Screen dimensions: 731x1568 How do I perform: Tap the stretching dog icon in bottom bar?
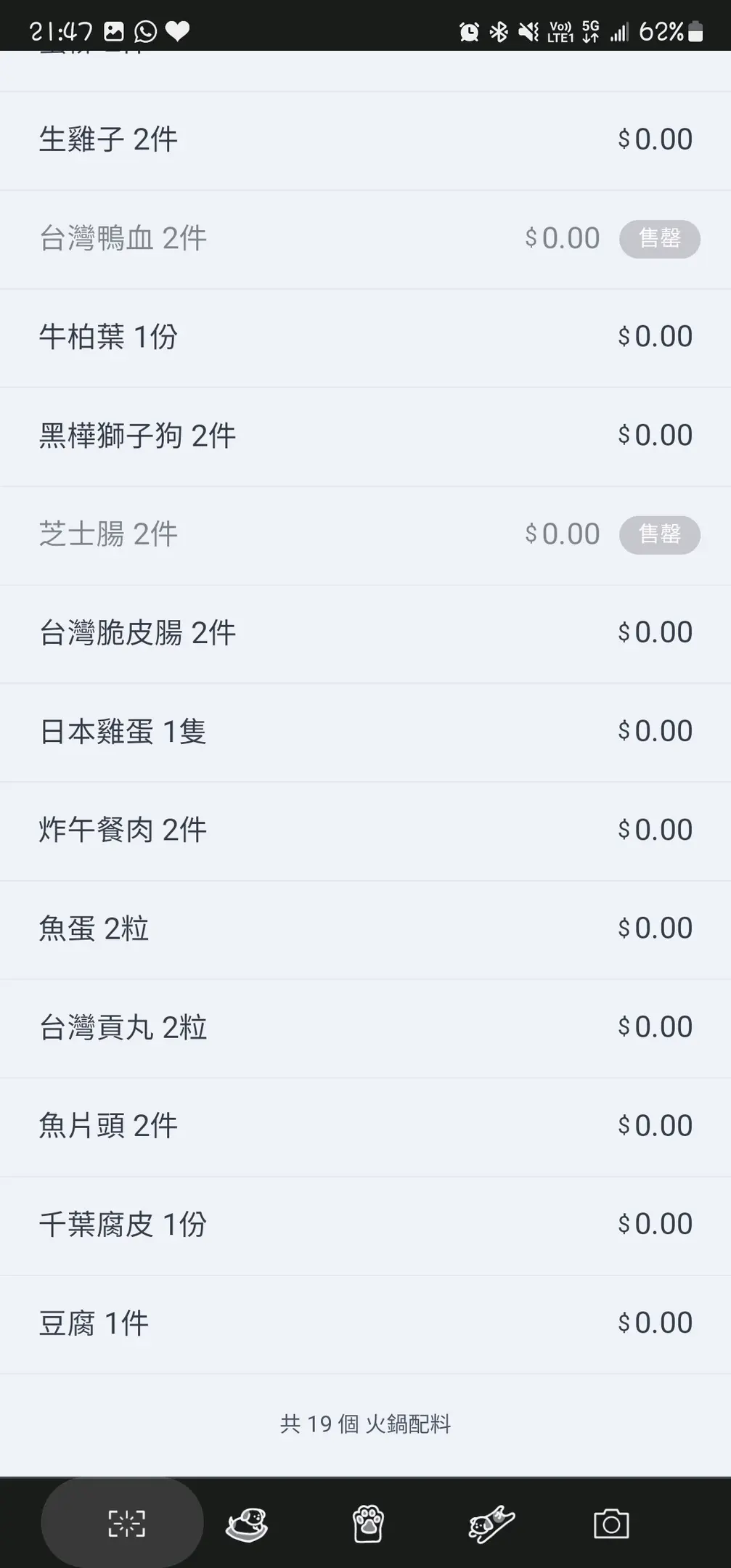tap(491, 1524)
